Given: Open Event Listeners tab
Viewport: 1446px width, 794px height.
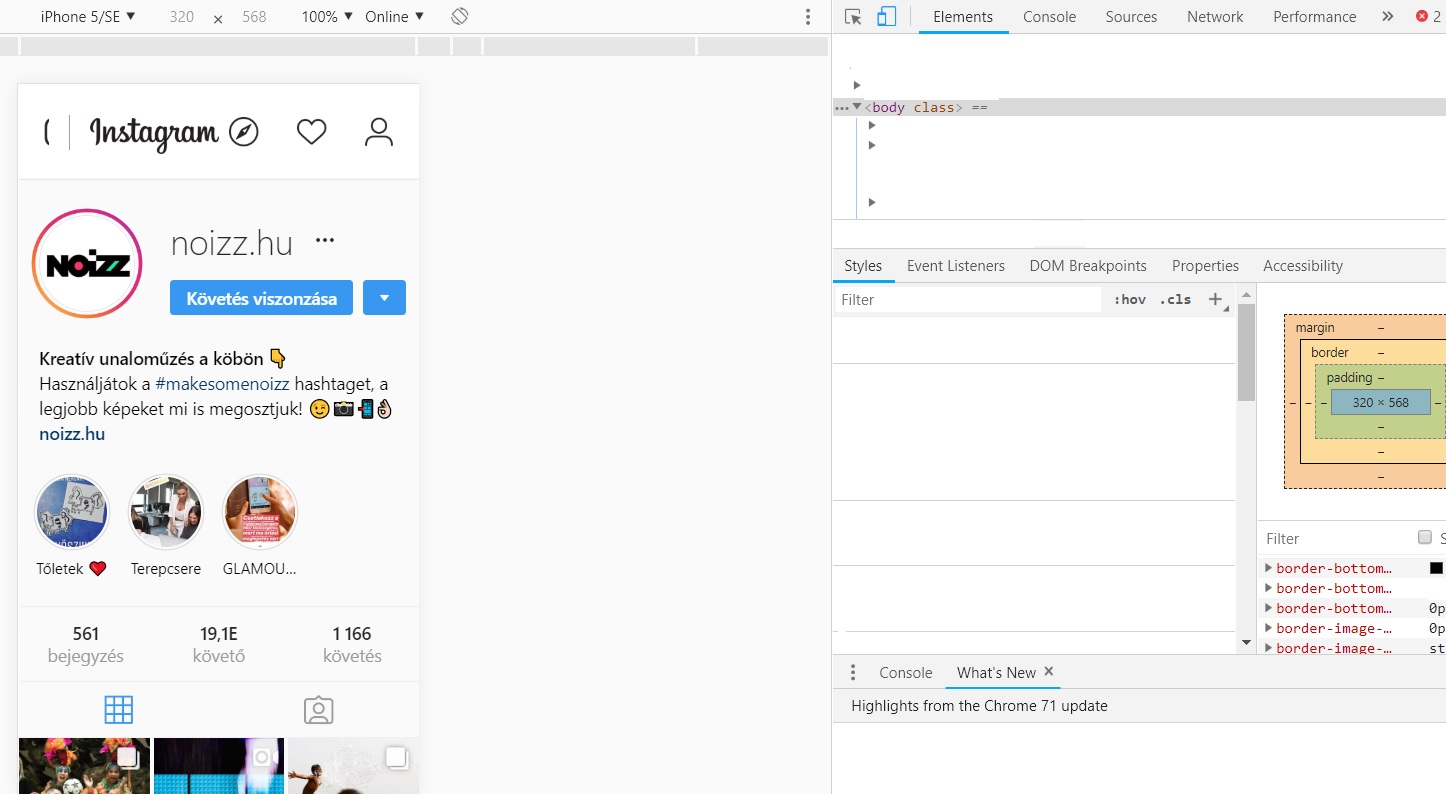Looking at the screenshot, I should click(956, 266).
